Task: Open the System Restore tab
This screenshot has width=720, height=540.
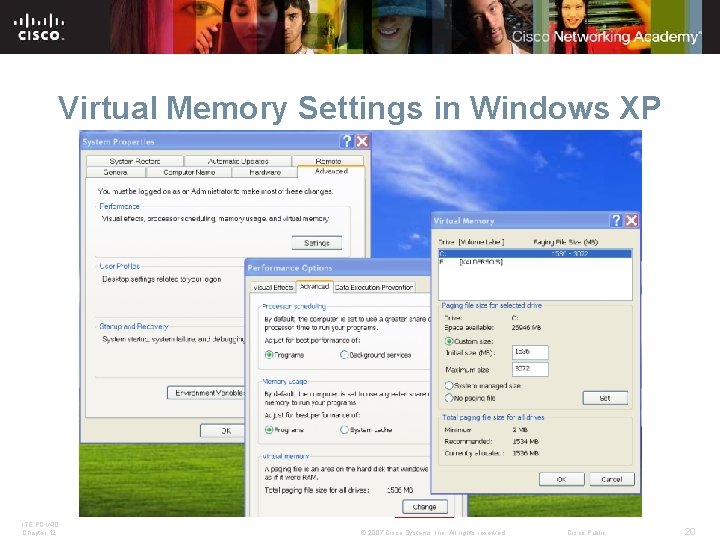Action: point(135,161)
